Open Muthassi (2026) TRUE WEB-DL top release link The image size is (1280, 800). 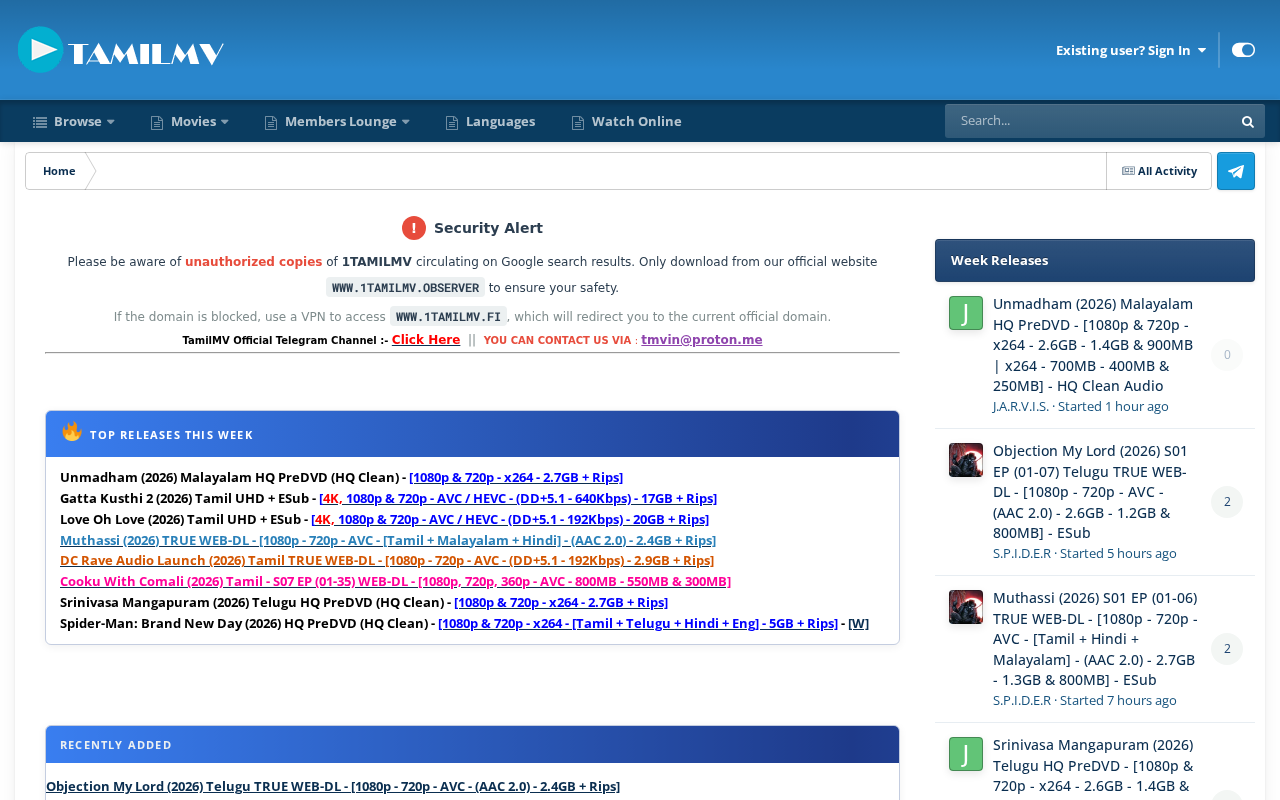pos(388,540)
